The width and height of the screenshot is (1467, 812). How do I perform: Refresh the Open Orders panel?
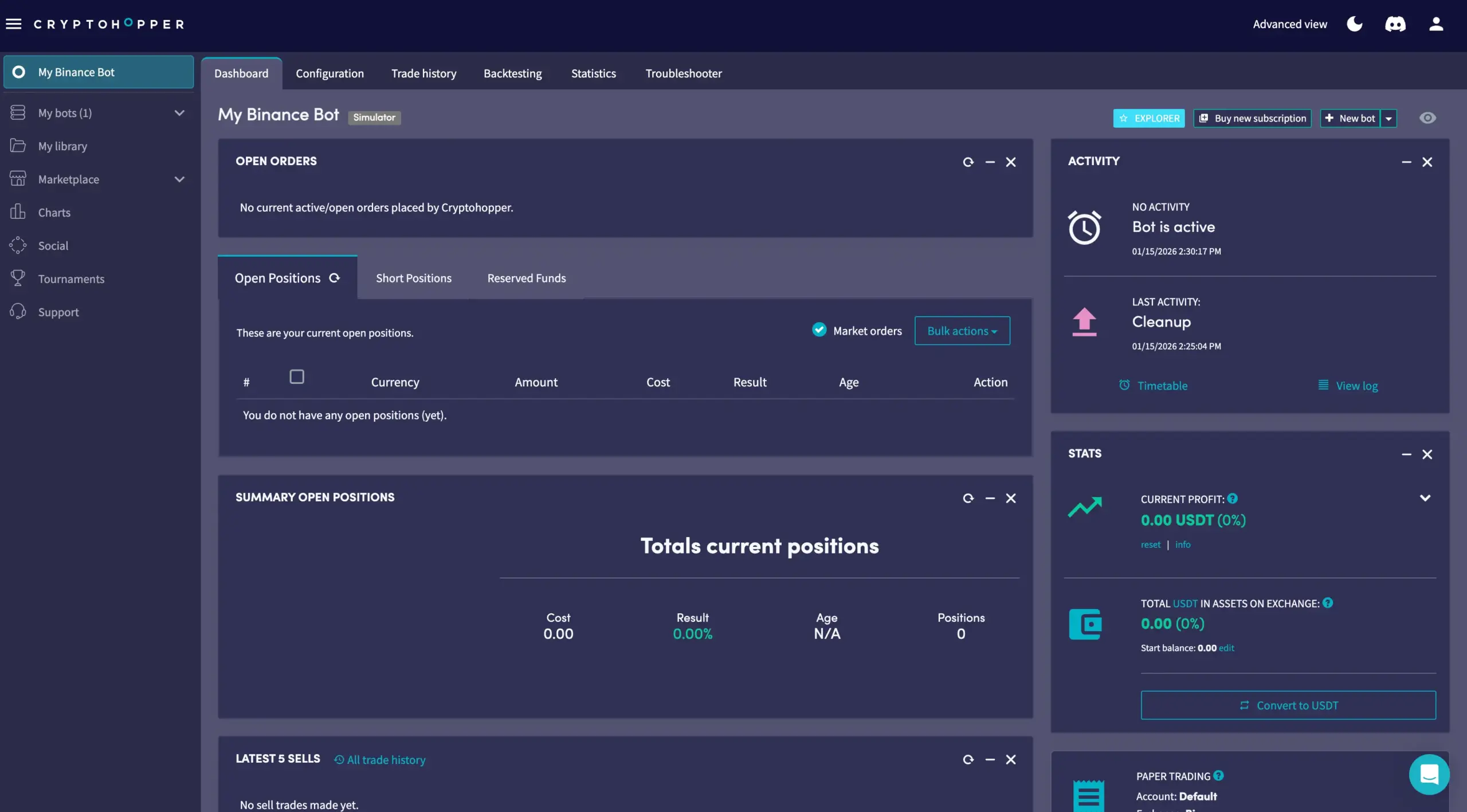pyautogui.click(x=968, y=162)
